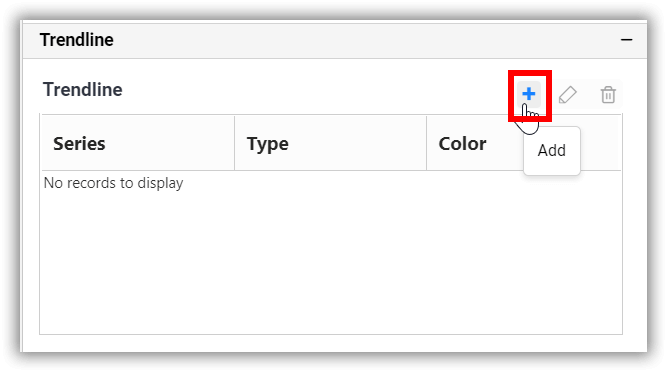
Task: Click the trash Delete trendline icon
Action: coord(608,94)
